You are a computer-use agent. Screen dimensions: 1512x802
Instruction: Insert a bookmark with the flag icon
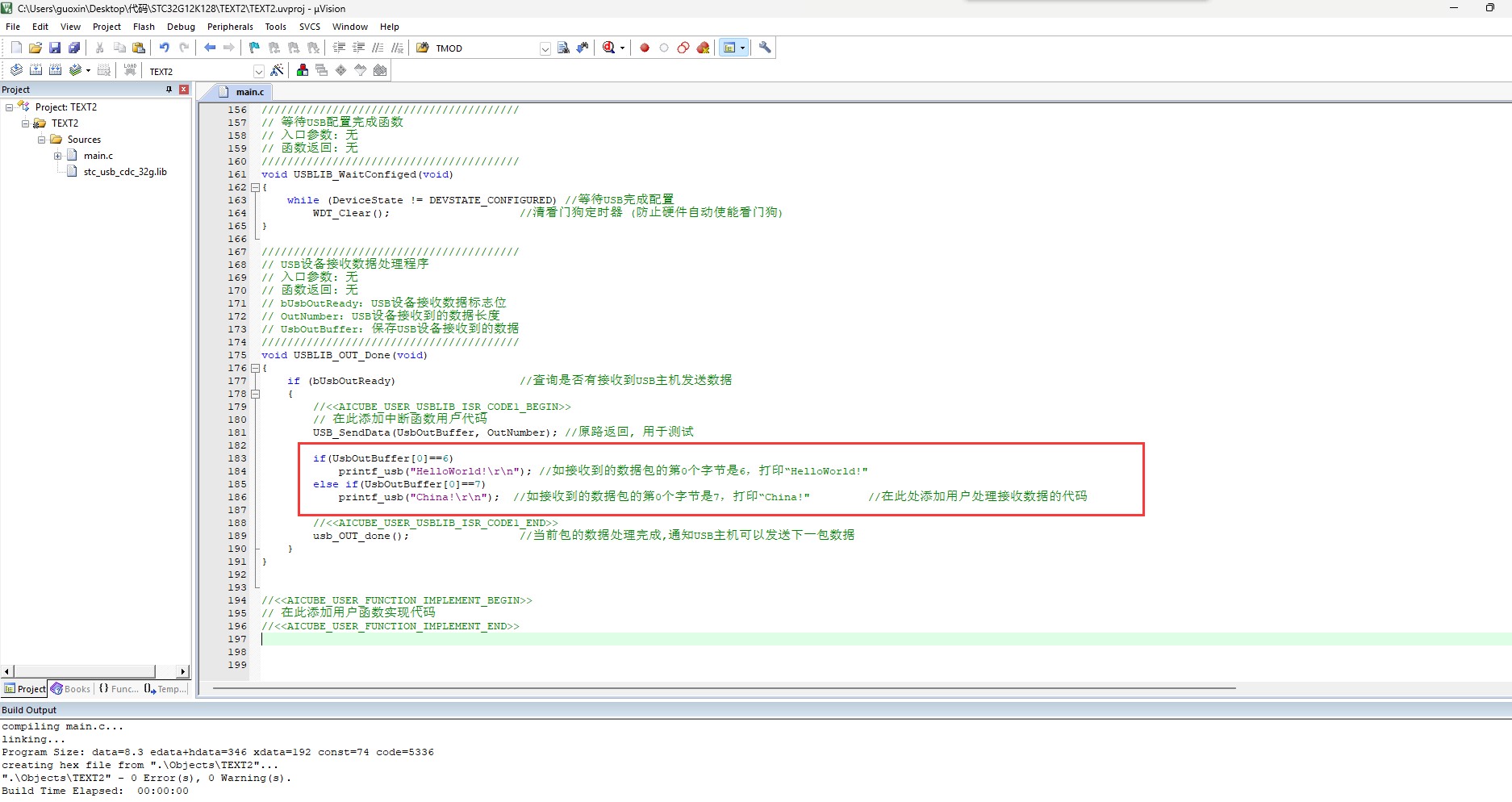(255, 48)
